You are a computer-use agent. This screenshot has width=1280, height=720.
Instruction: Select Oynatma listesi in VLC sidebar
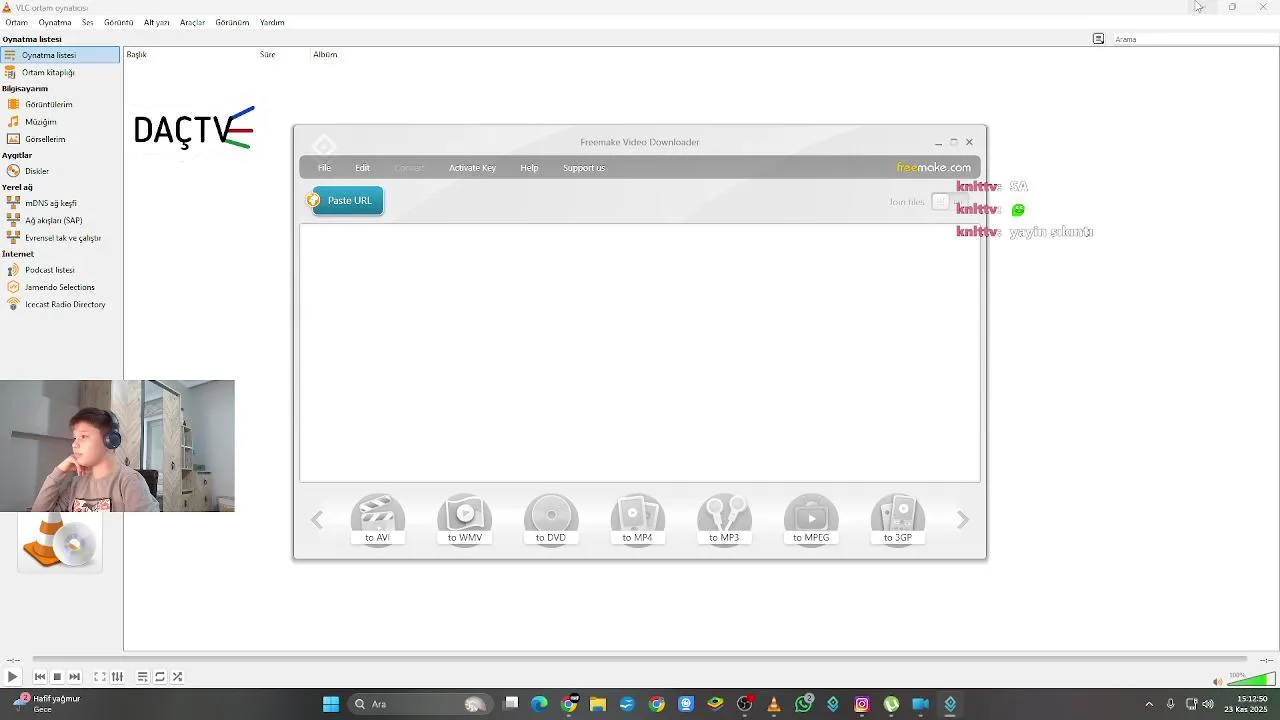[x=60, y=55]
